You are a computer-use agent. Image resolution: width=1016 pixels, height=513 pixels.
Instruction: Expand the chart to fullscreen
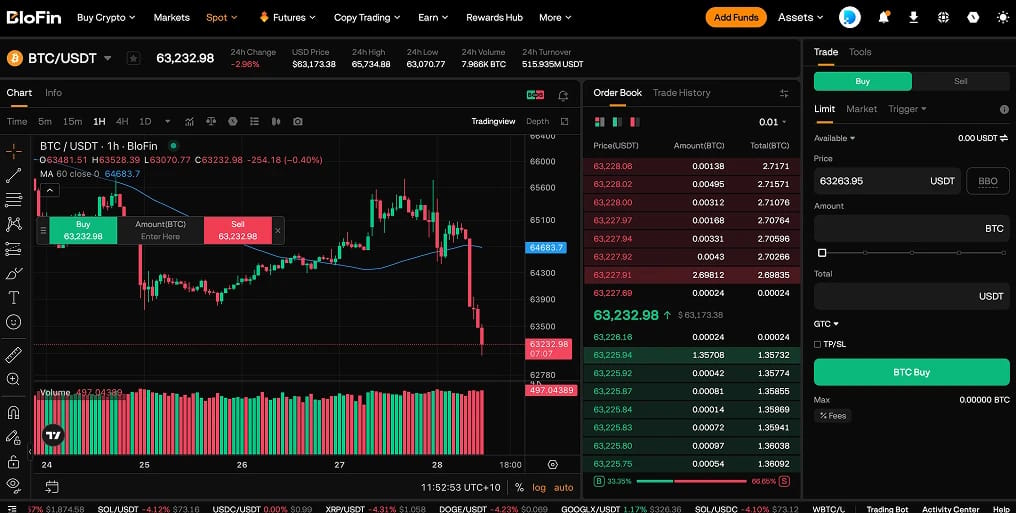point(564,122)
